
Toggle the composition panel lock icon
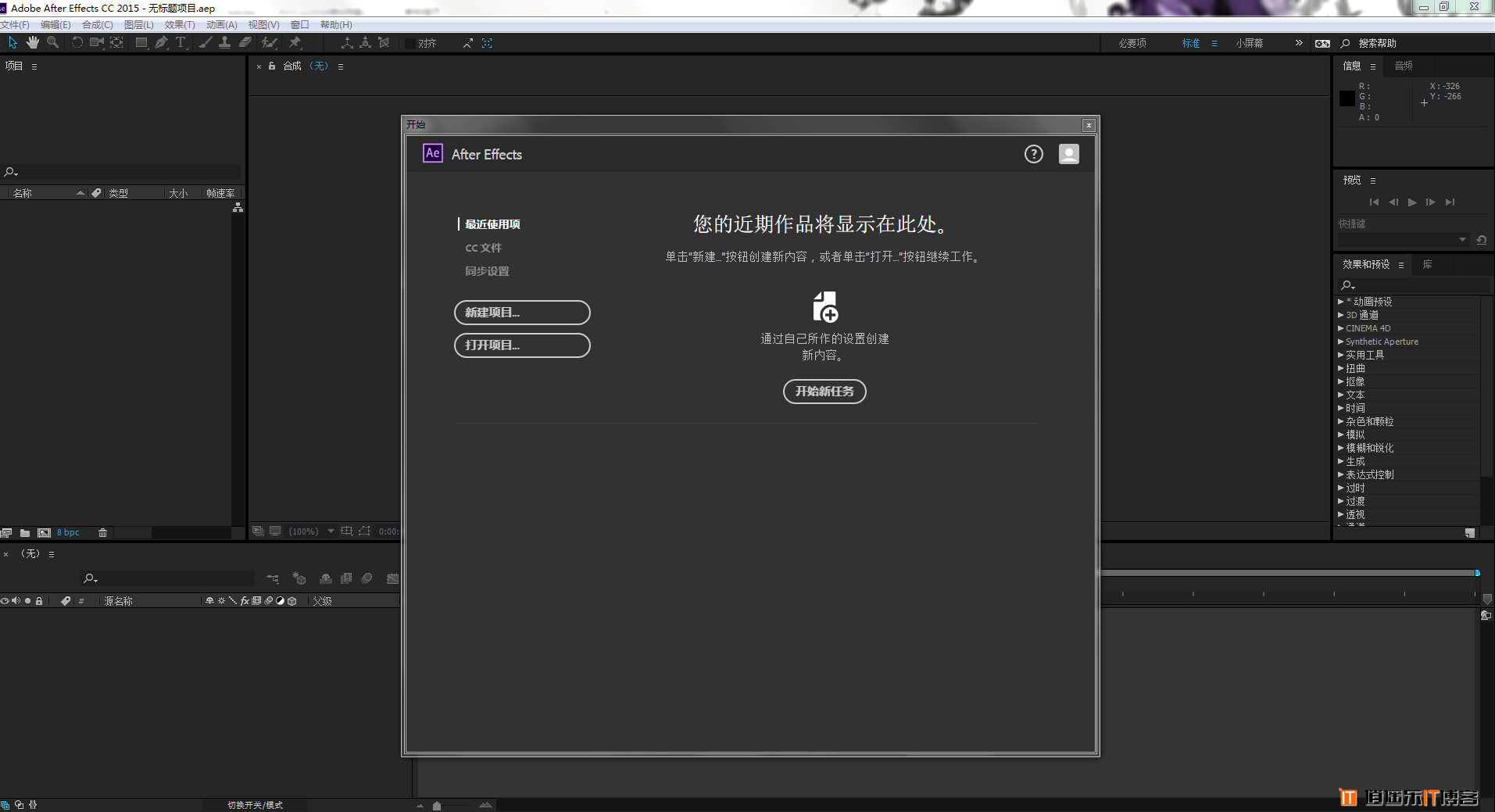[272, 66]
